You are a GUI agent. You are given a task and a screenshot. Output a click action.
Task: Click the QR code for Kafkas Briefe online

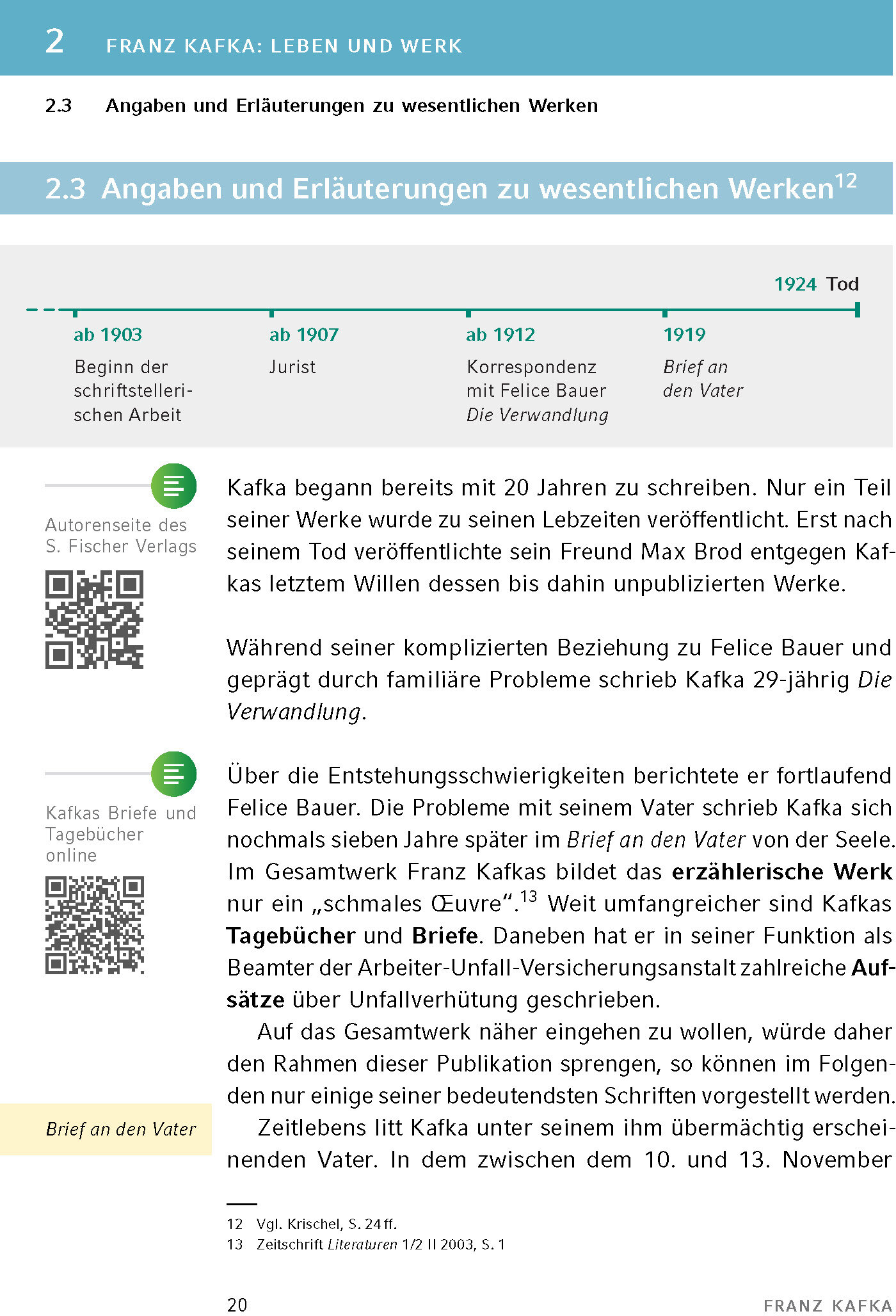coord(95,926)
